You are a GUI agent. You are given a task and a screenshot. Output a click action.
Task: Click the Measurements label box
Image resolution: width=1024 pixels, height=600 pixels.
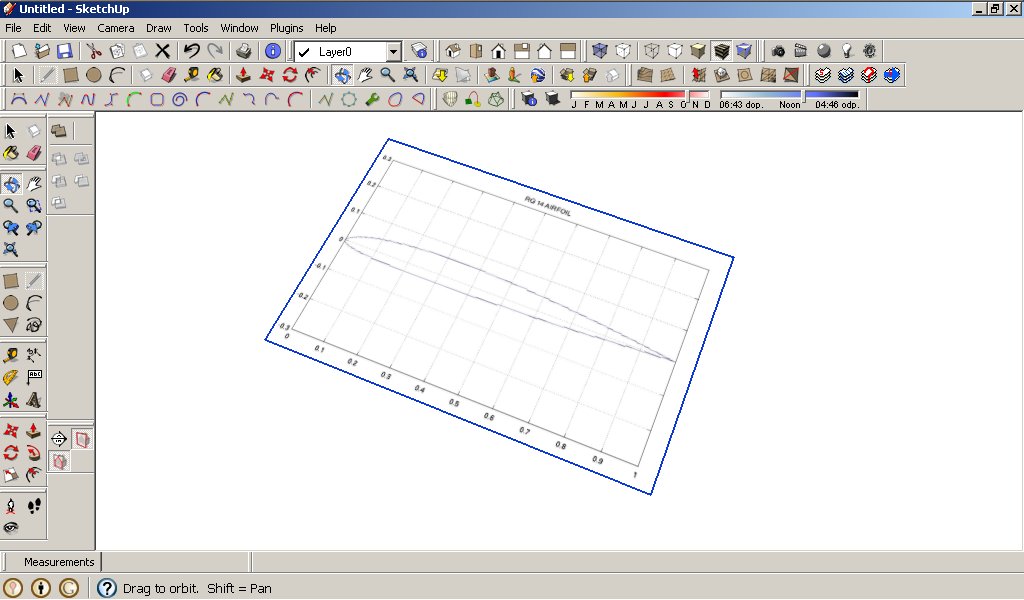58,562
